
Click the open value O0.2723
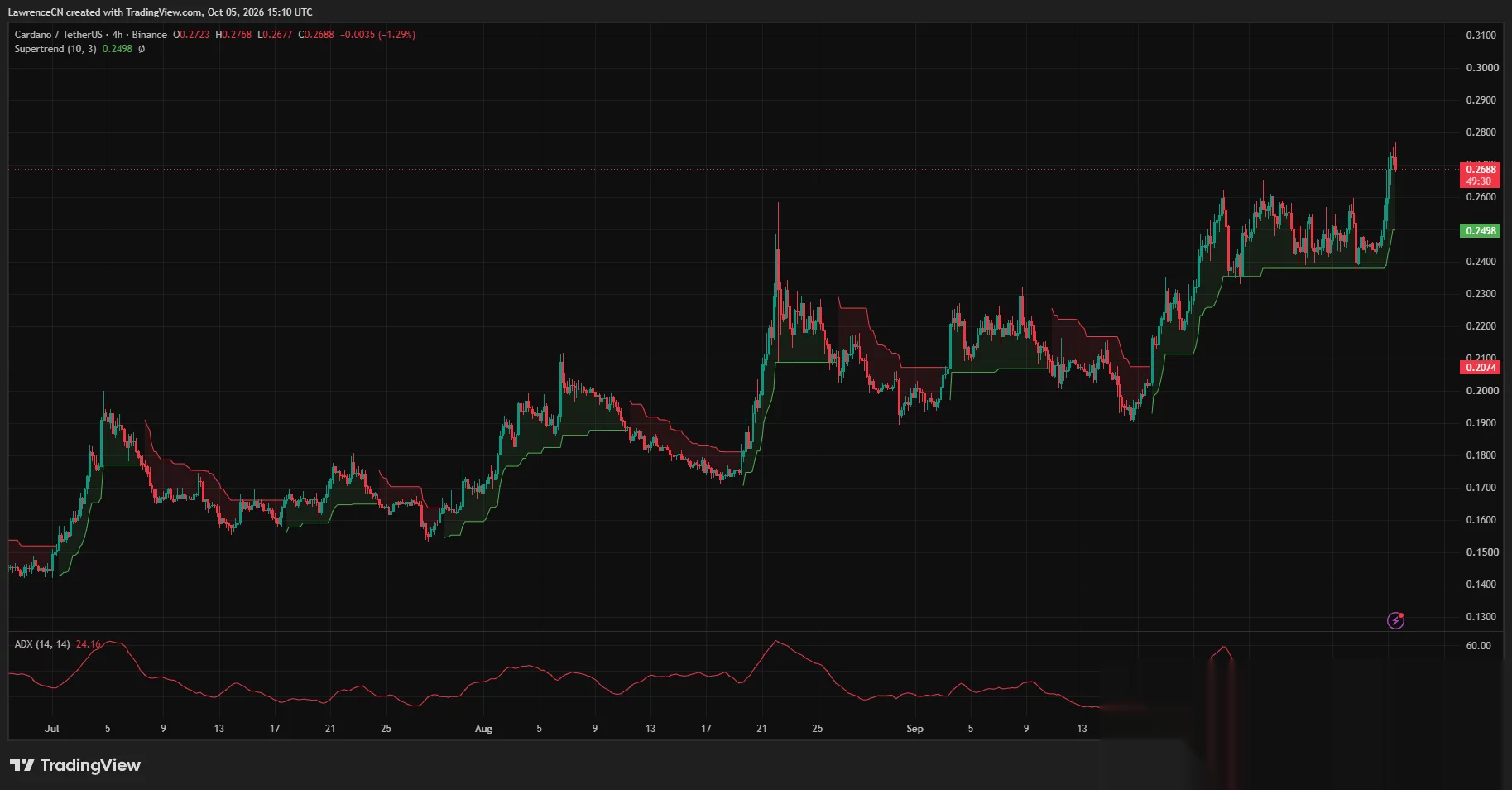coord(191,35)
